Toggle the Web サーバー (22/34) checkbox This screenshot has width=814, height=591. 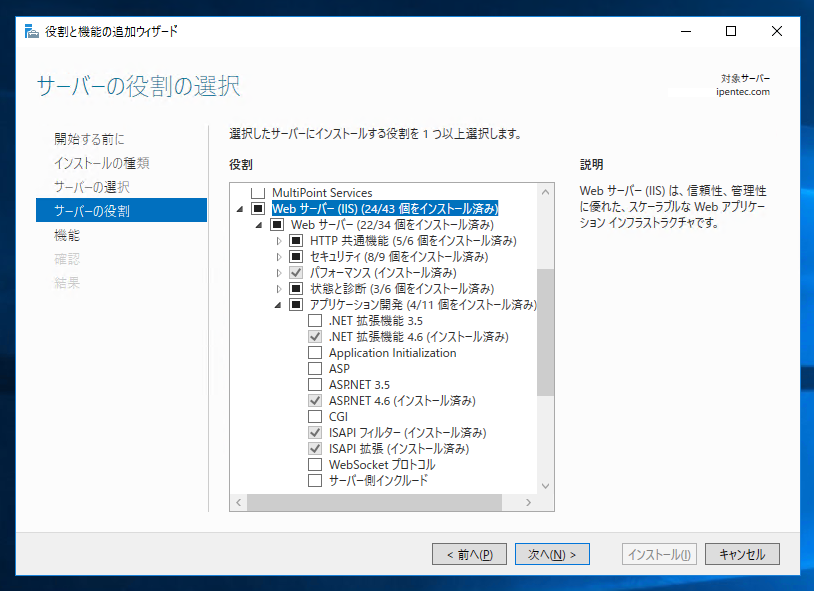(x=277, y=225)
